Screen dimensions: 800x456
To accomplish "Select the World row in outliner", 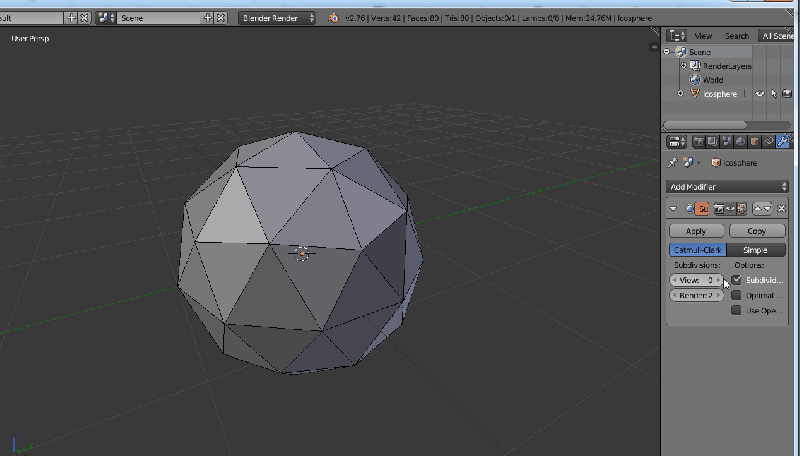I will (713, 80).
